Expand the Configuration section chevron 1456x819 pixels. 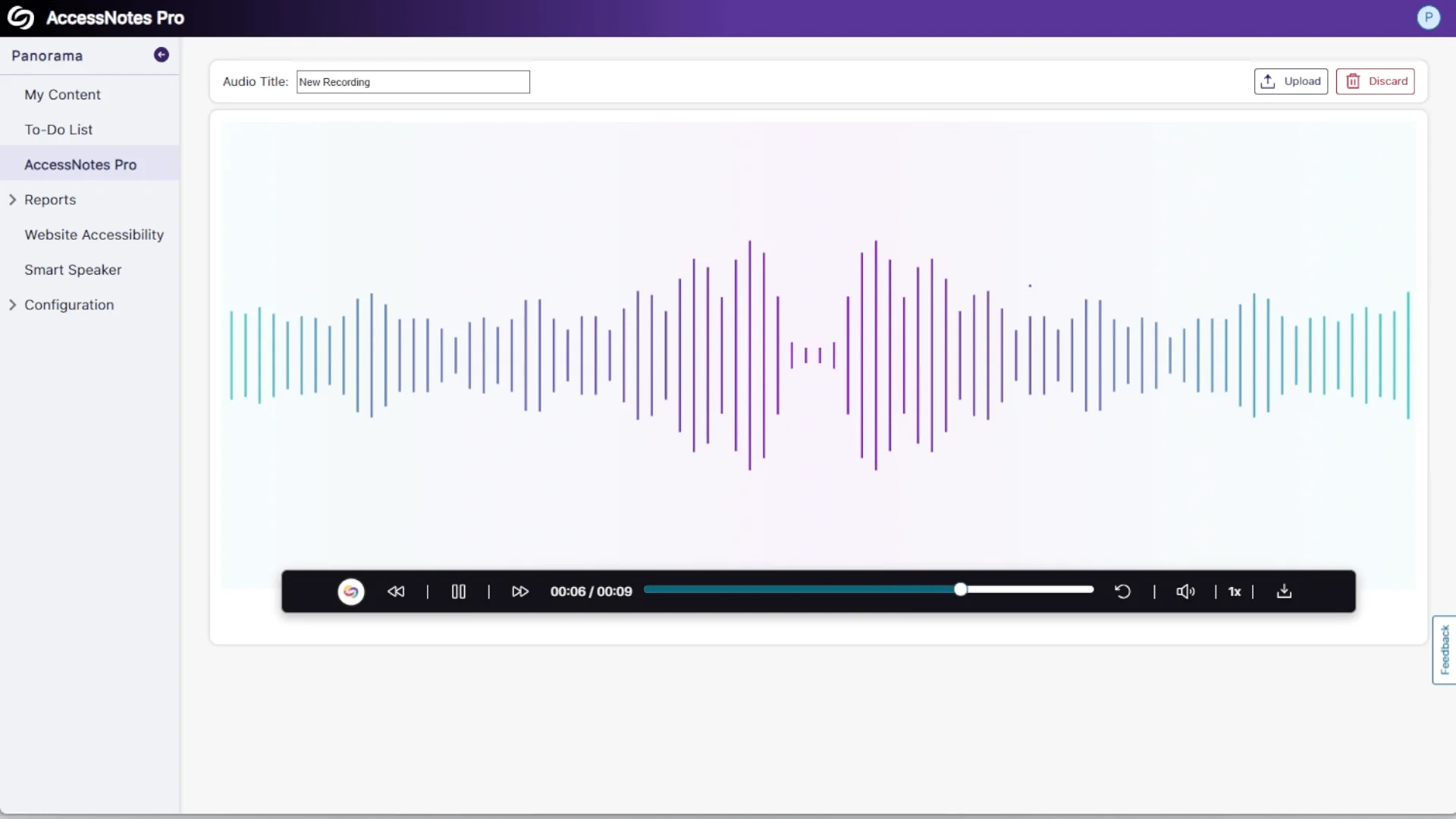pyautogui.click(x=12, y=305)
